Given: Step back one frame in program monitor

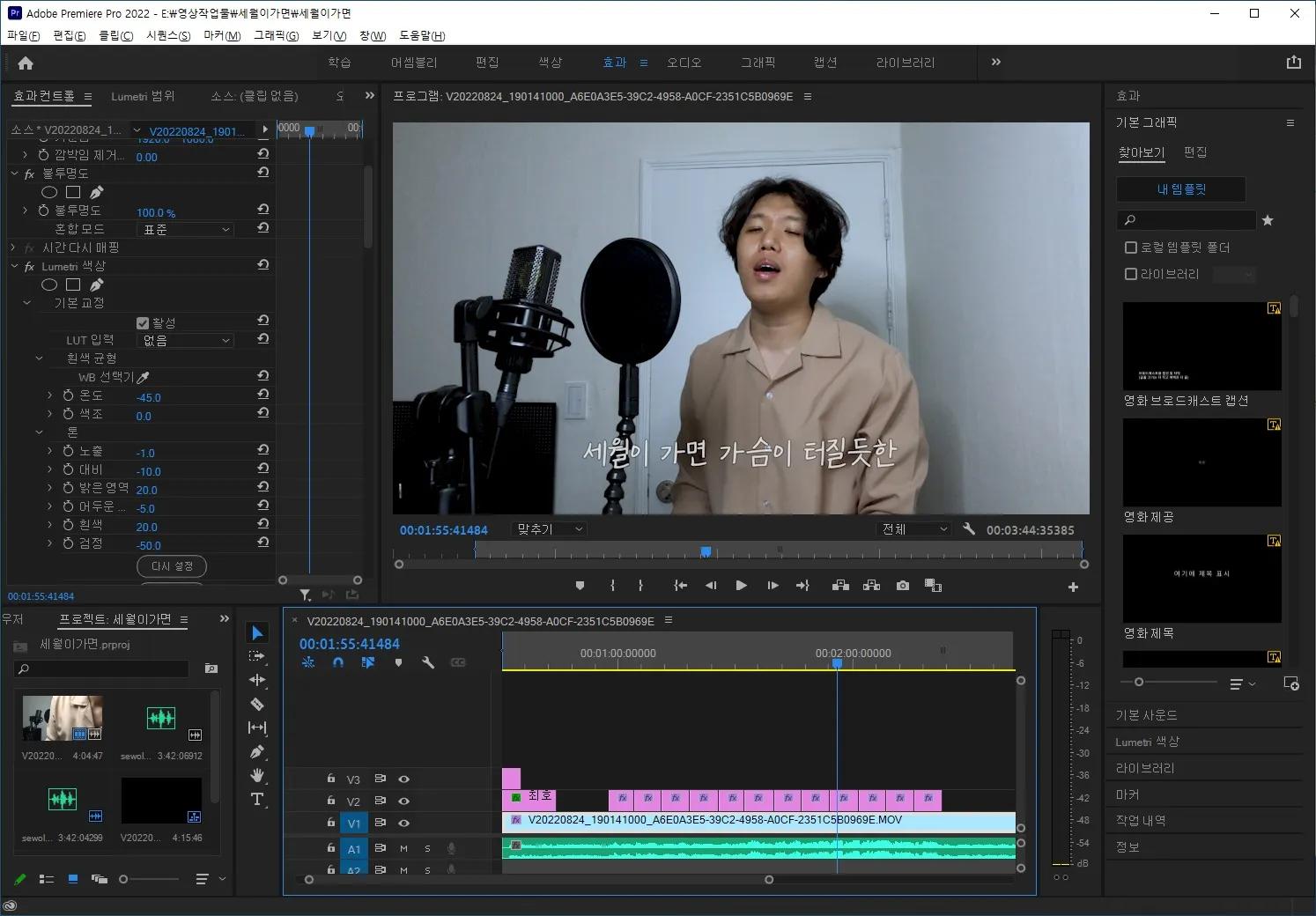Looking at the screenshot, I should 711,586.
